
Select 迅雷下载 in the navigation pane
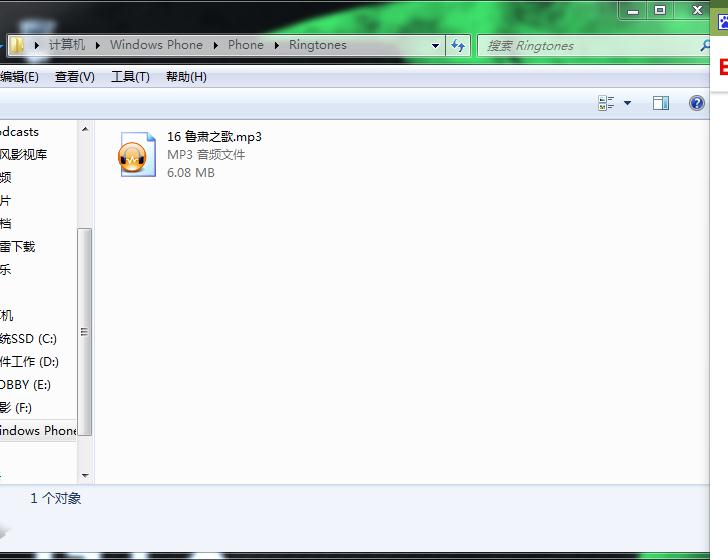(x=18, y=247)
